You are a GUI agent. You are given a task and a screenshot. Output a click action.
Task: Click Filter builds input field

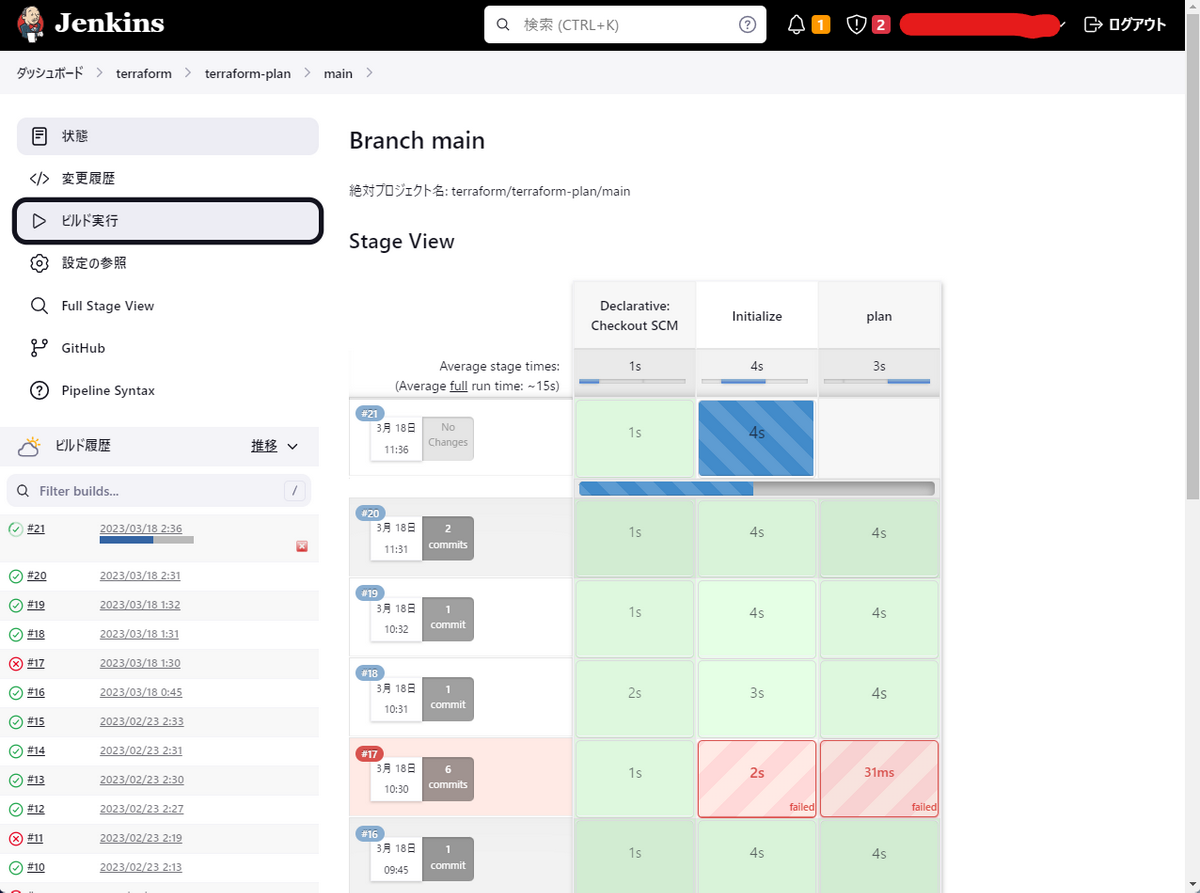pos(159,491)
